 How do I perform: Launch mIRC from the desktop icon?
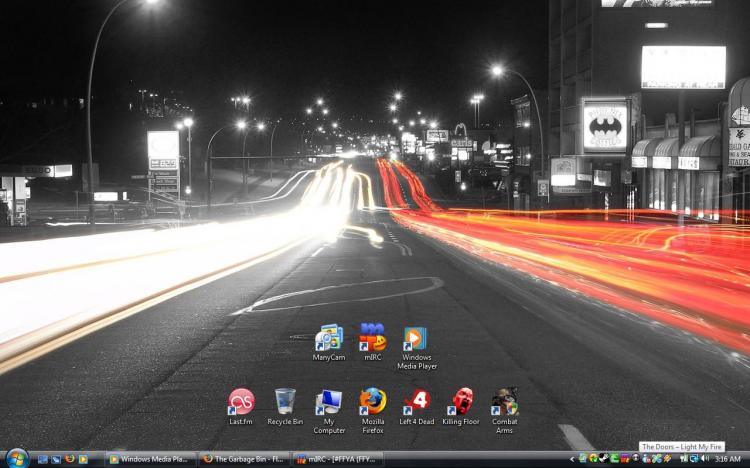(372, 338)
